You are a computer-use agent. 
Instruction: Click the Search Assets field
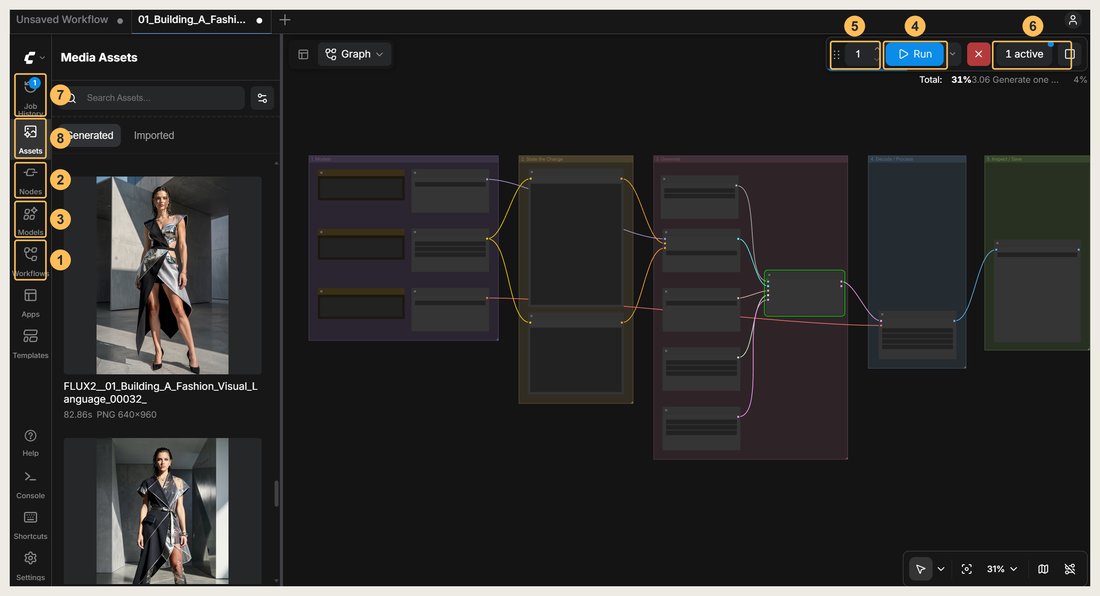[x=153, y=97]
